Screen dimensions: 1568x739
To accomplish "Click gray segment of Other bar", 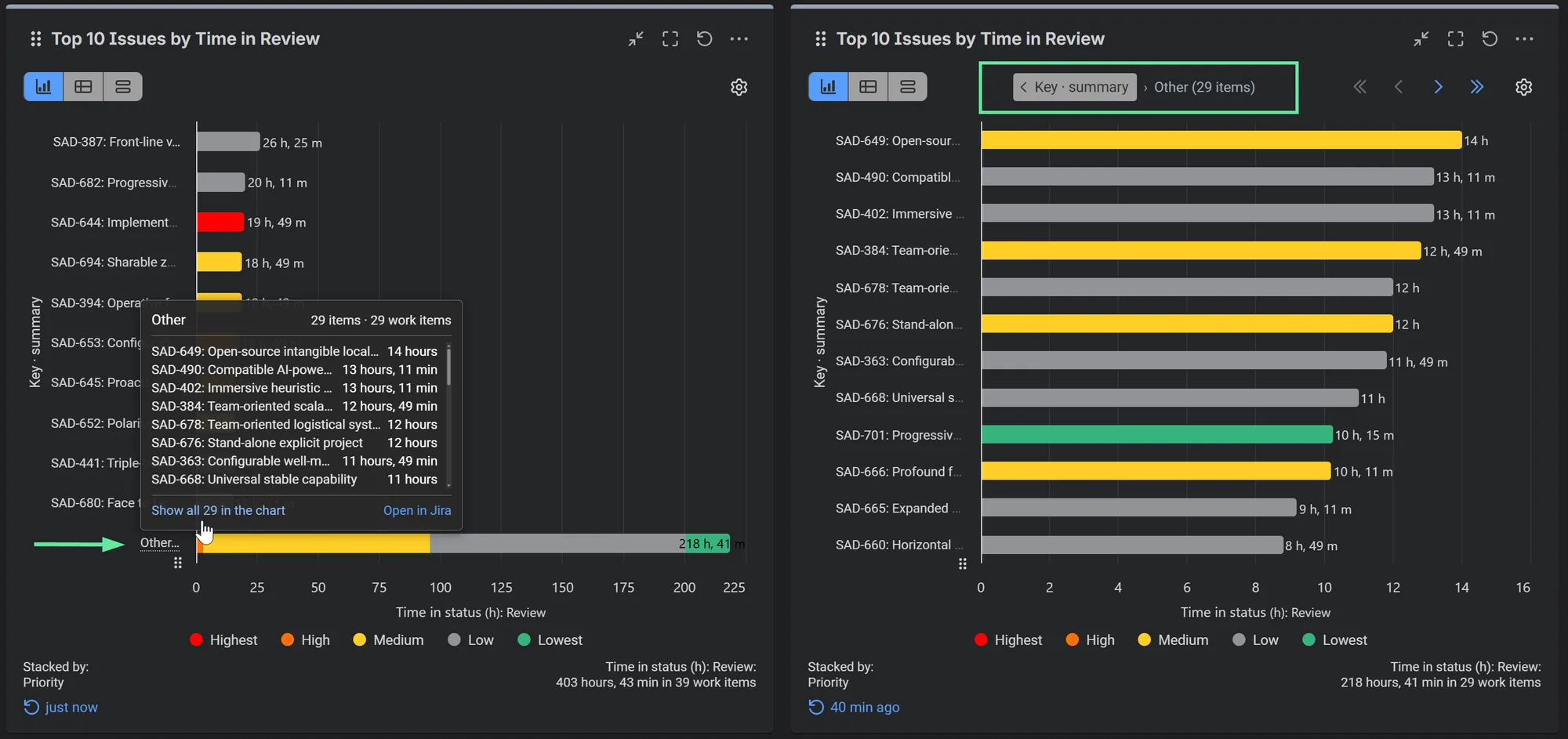I will [x=557, y=543].
